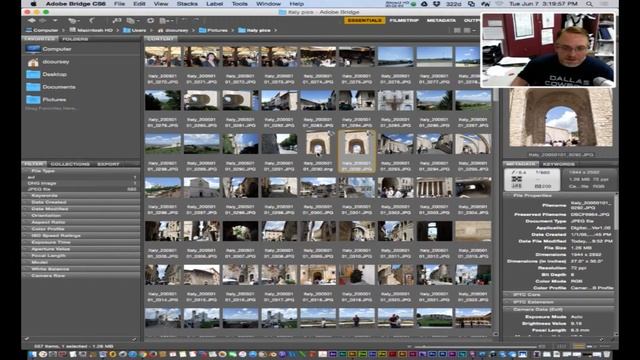Screen dimensions: 640x360
Task: Expand the ISO Speed Ratings filter section
Action: (81, 236)
